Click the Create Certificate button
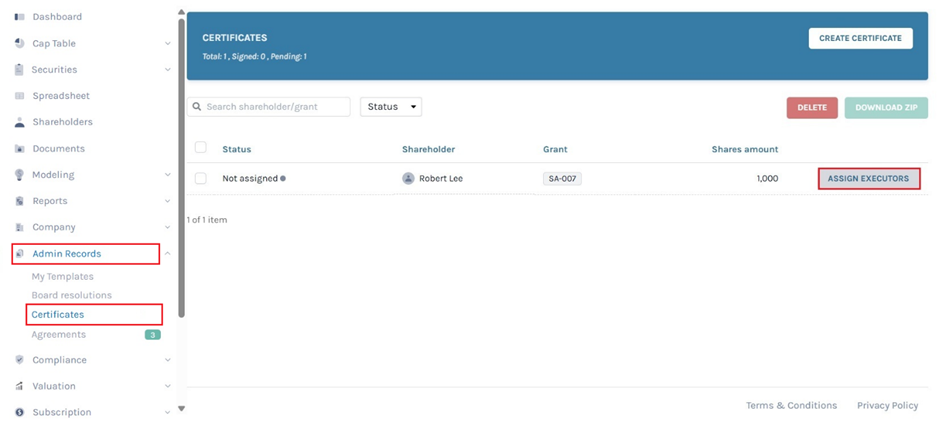This screenshot has height=429, width=939. click(x=860, y=38)
